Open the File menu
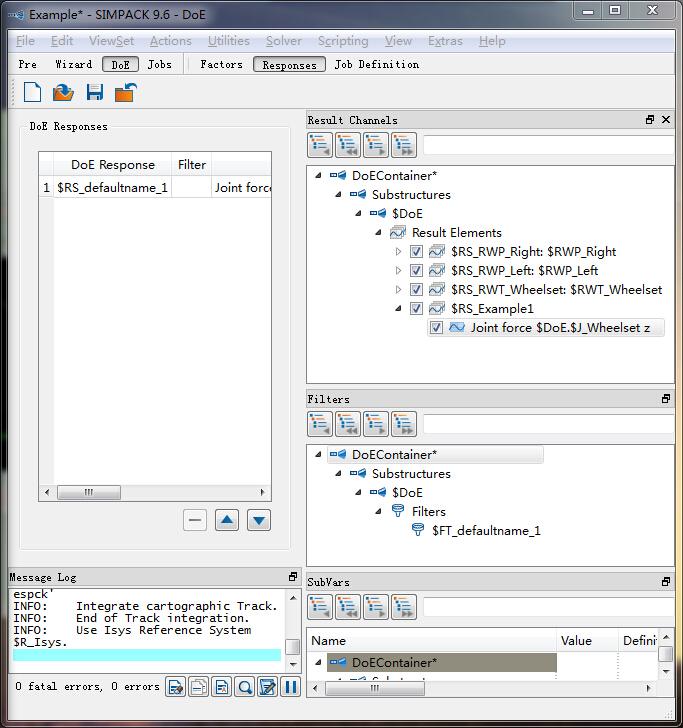This screenshot has width=683, height=728. pos(25,41)
